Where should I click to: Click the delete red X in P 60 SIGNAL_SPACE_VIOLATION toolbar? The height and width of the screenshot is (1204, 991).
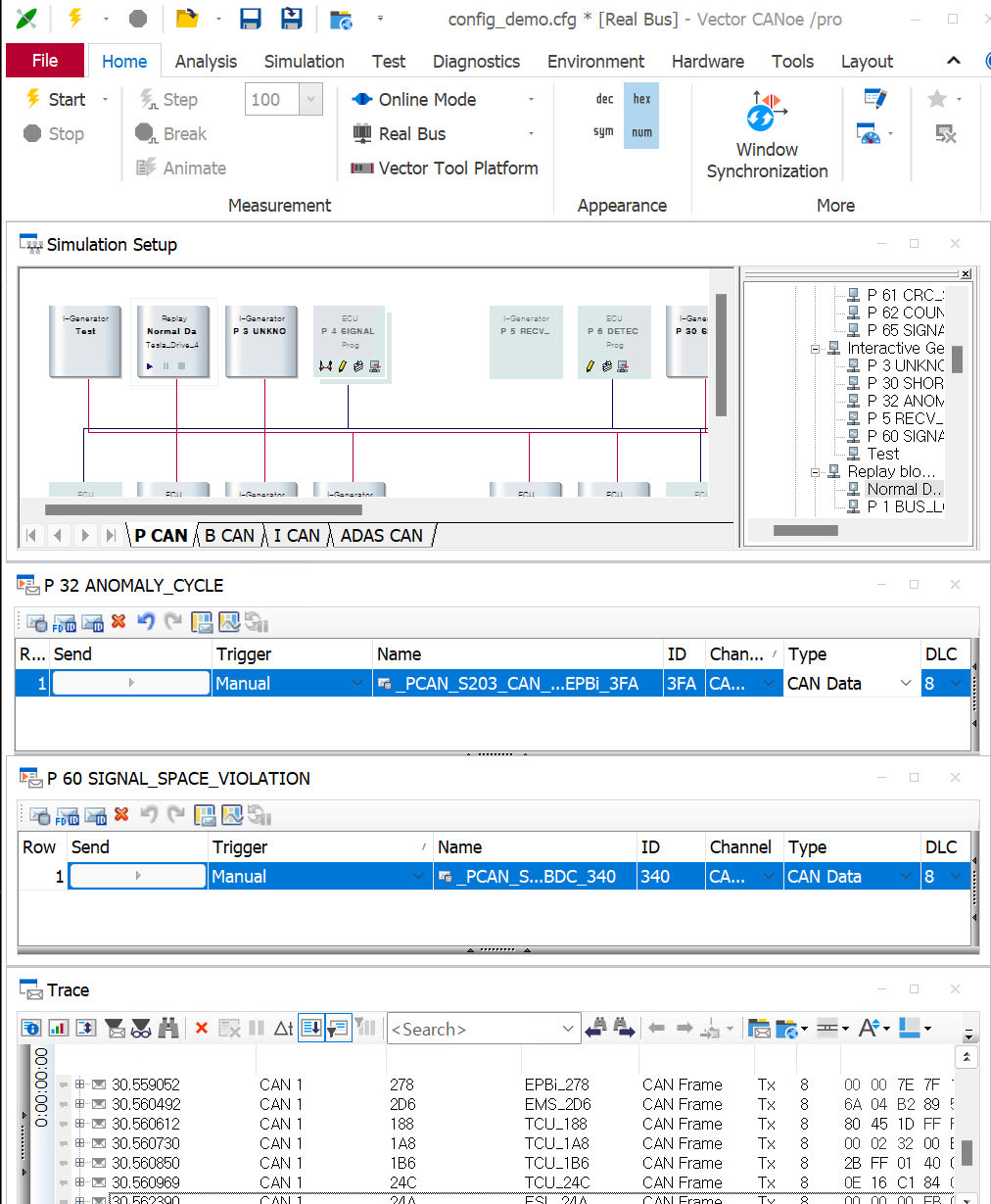click(121, 814)
